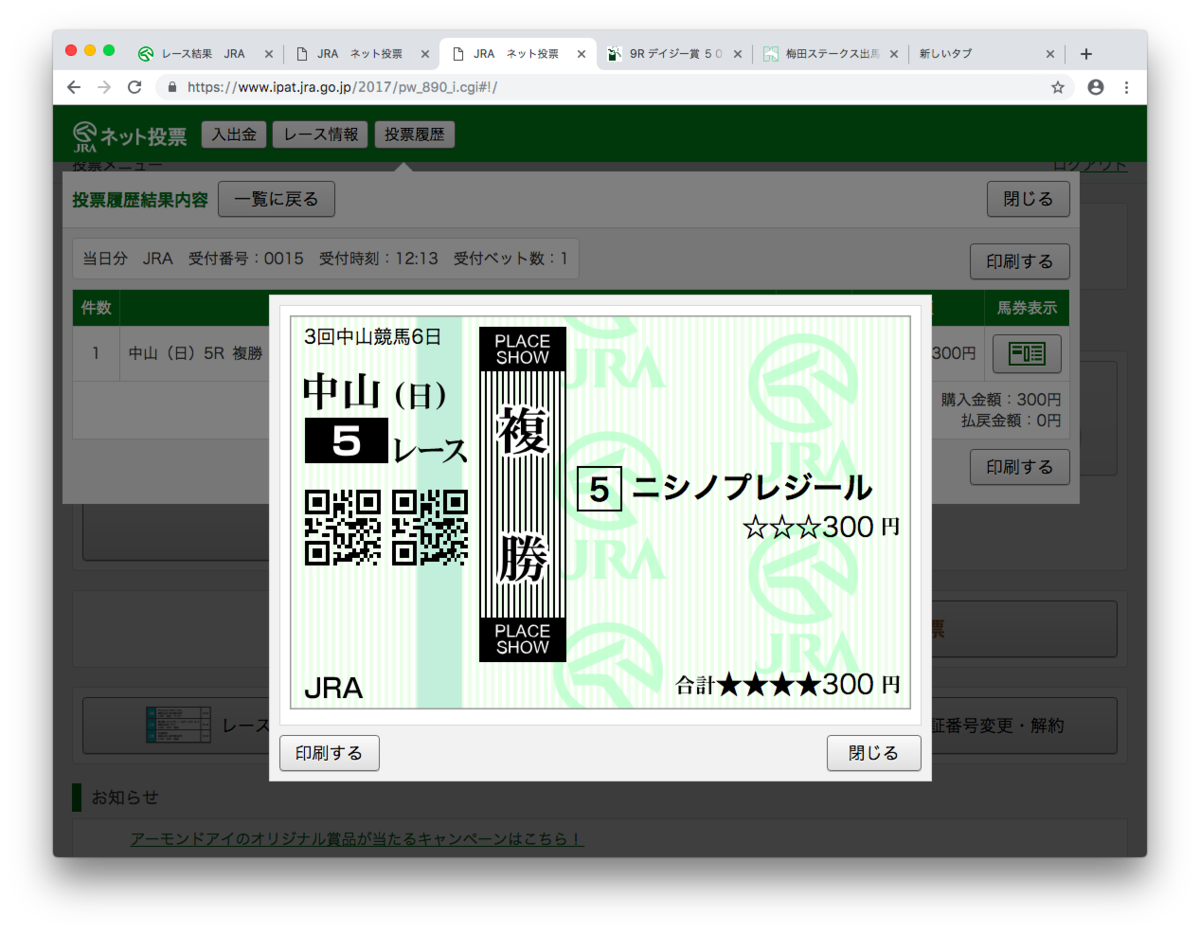This screenshot has height=933, width=1200.
Task: Click 印刷する below the purchase totals
Action: coord(1020,467)
